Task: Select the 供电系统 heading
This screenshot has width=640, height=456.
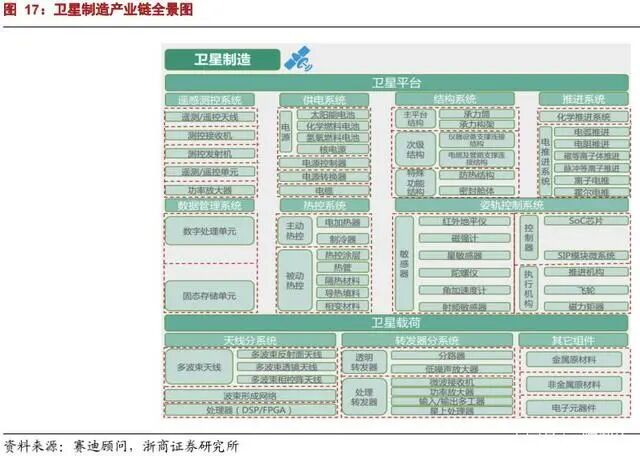Action: pyautogui.click(x=324, y=100)
